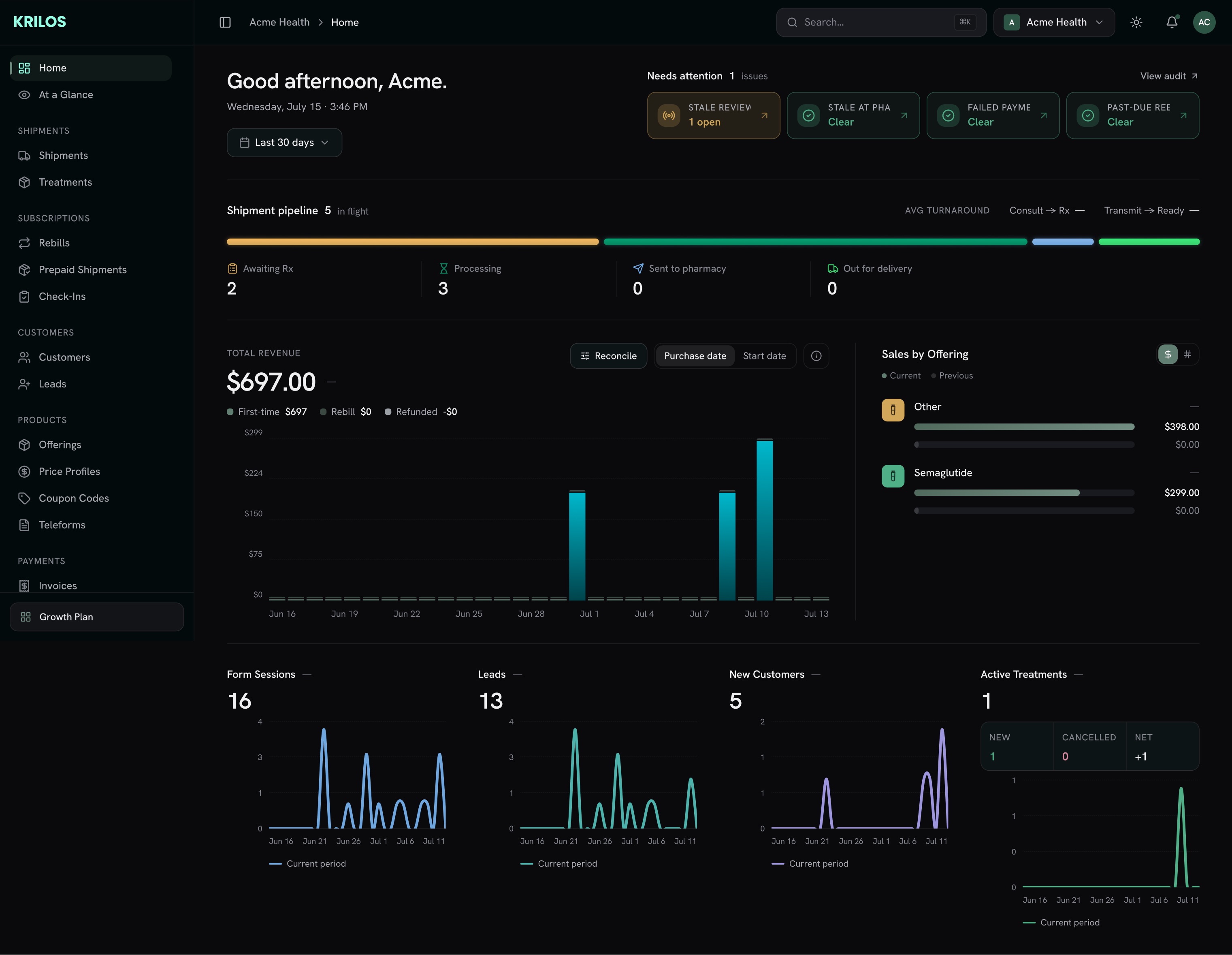Open the Stale At Pharmacy Clear card
Screen dimensions: 1232x955
(x=853, y=115)
